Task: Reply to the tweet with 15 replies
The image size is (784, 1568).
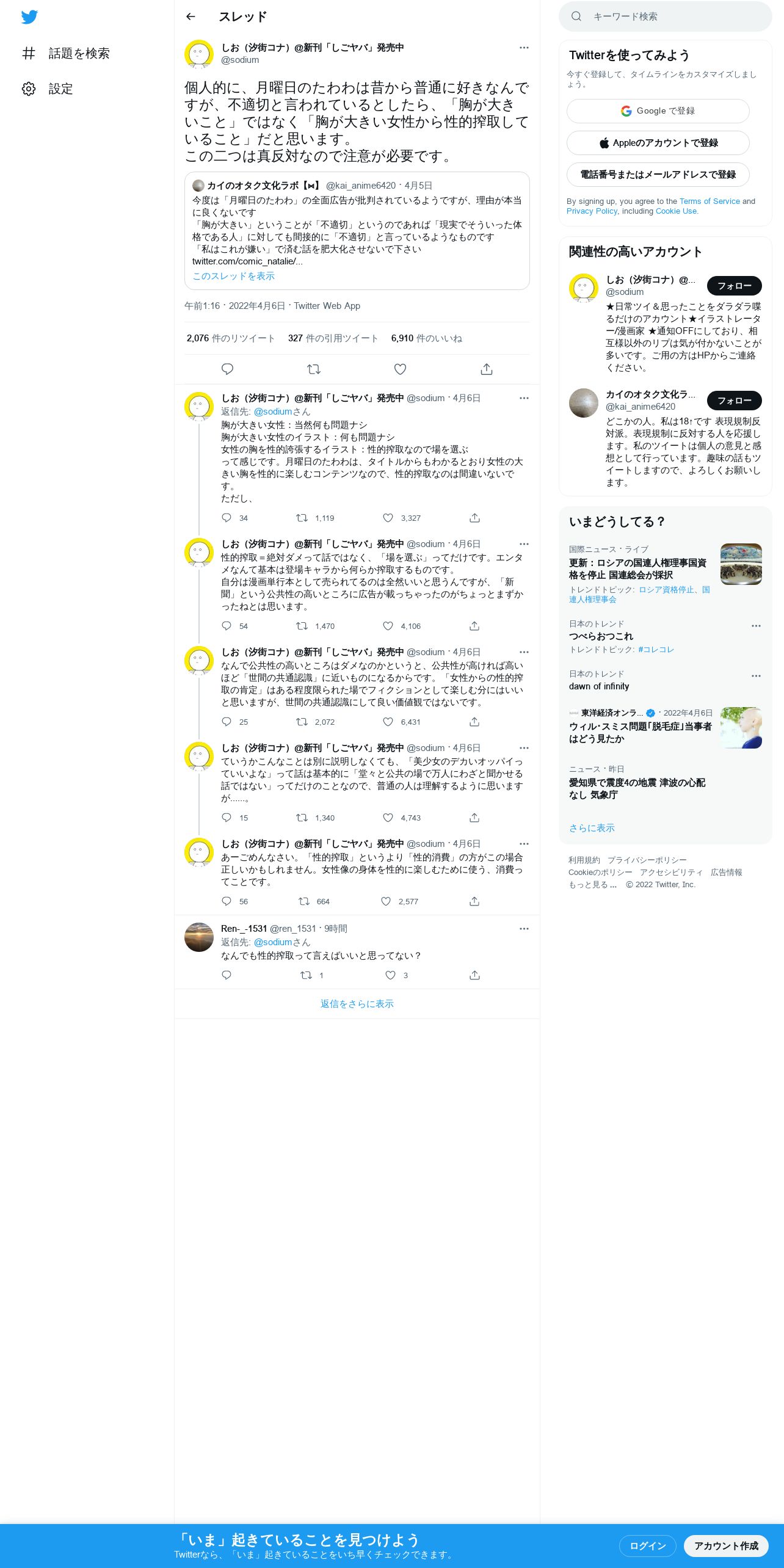Action: 227,818
